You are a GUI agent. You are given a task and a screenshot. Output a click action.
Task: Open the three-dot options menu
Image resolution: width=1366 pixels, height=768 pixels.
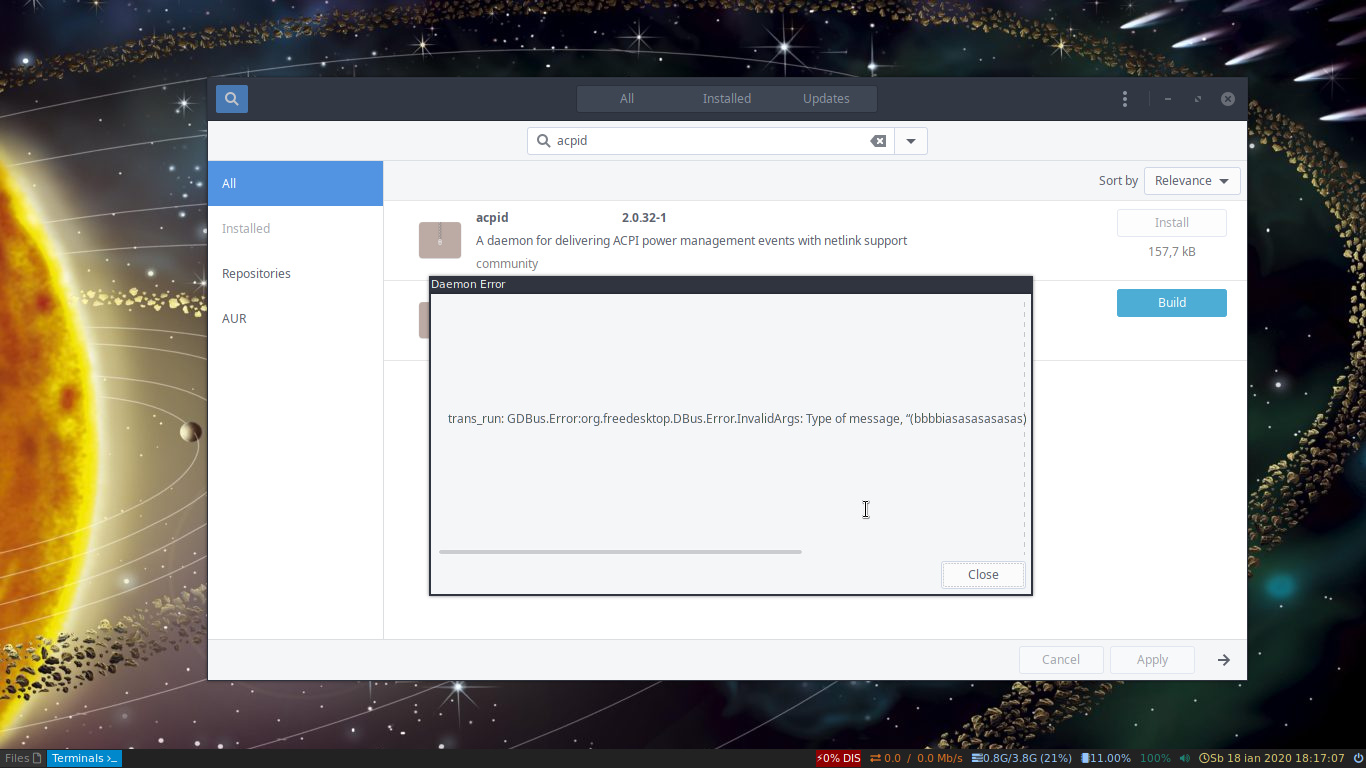[1125, 99]
